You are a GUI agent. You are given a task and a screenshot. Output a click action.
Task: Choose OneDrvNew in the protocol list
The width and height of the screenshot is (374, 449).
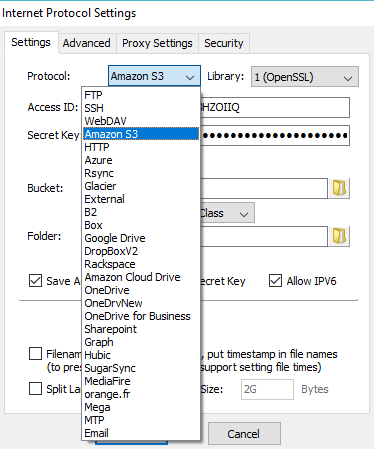coord(141,303)
